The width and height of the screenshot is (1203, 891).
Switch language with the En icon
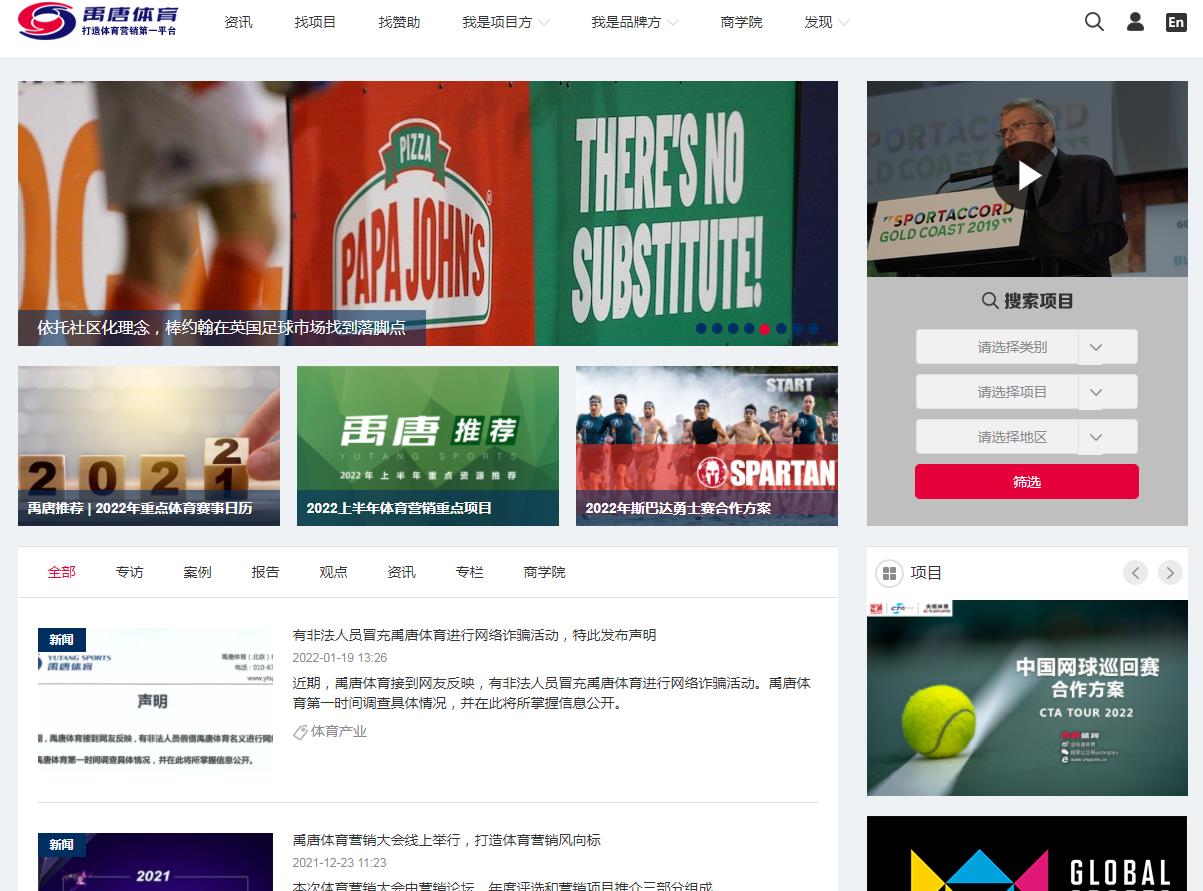coord(1176,22)
